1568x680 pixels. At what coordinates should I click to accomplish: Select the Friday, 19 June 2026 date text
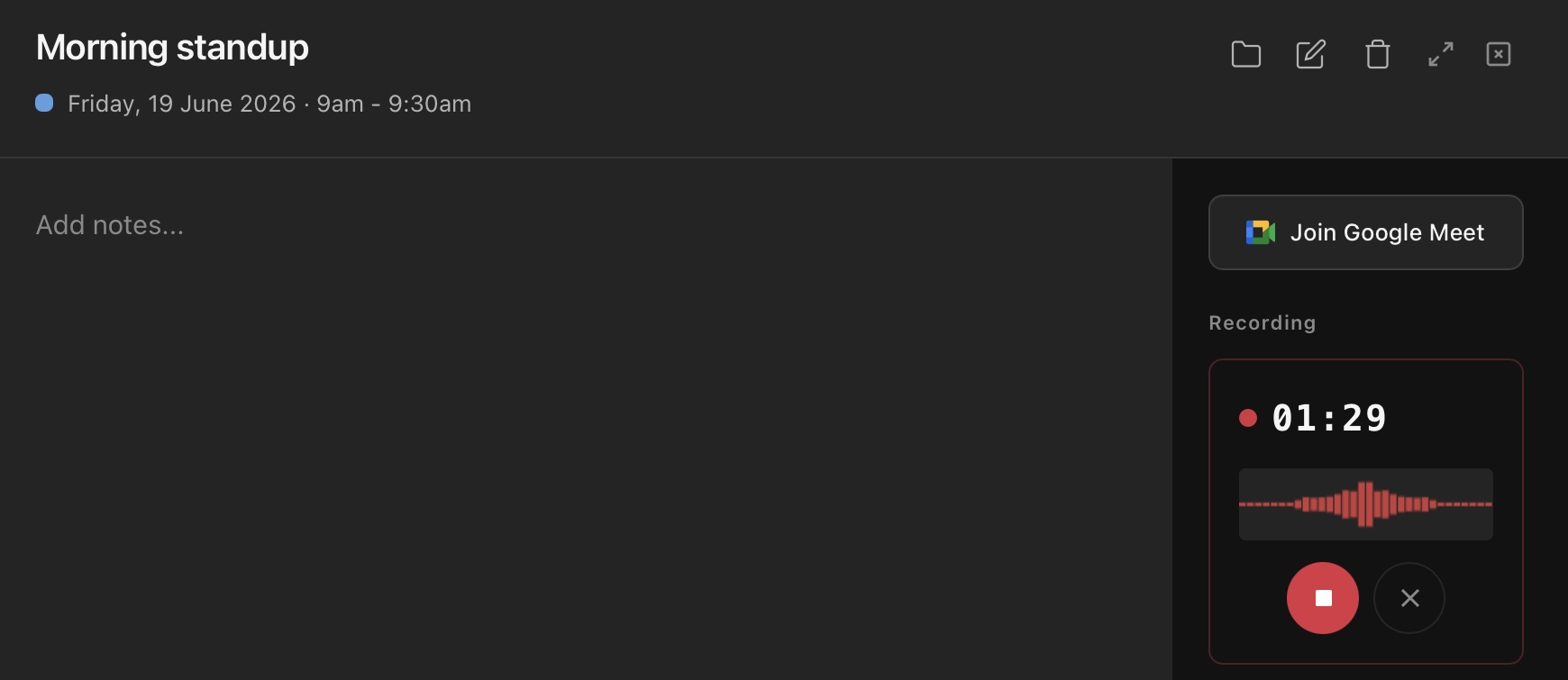tap(182, 104)
